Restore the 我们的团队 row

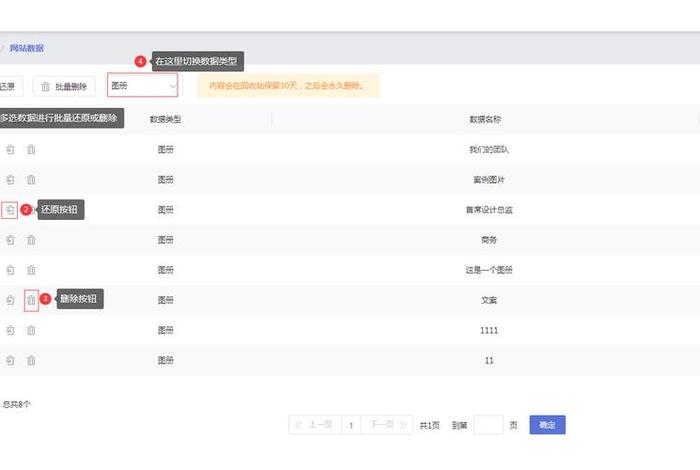[10, 150]
